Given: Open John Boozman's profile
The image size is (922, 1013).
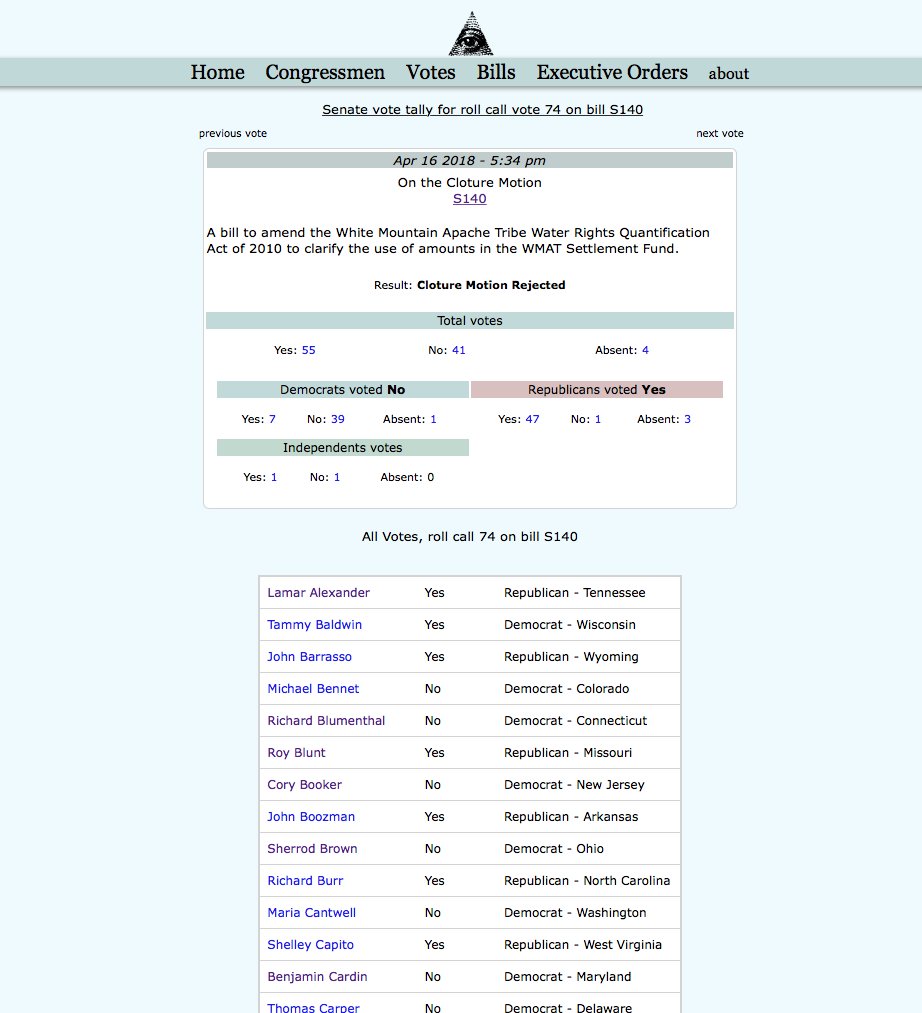Looking at the screenshot, I should [311, 817].
